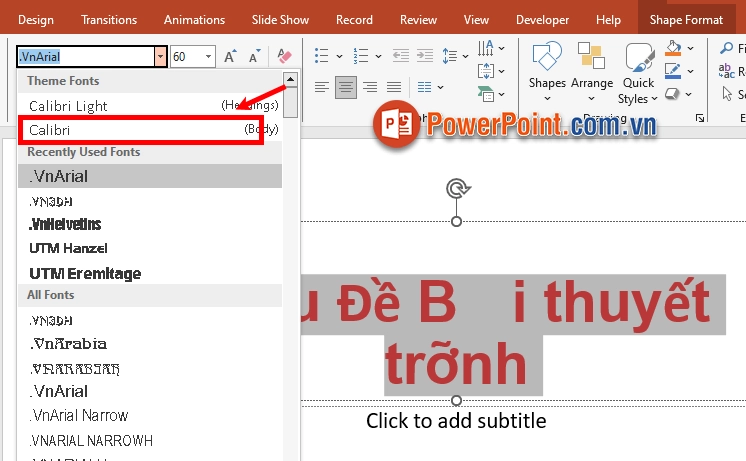This screenshot has width=746, height=461.
Task: Apply numbered list formatting
Action: tap(361, 56)
